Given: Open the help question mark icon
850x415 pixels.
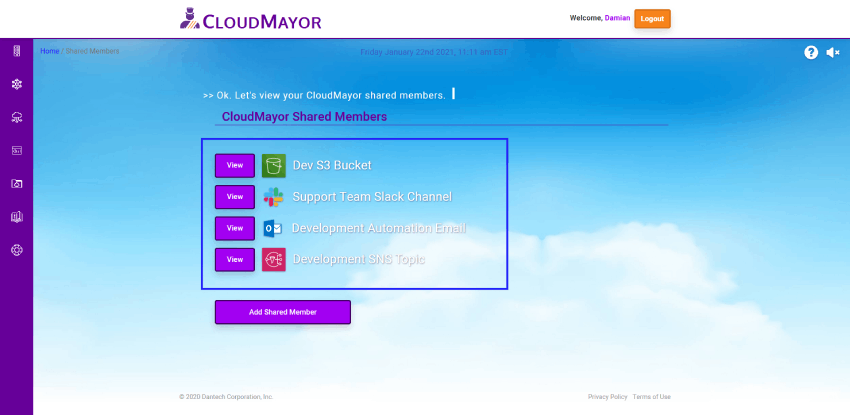Looking at the screenshot, I should pyautogui.click(x=811, y=52).
